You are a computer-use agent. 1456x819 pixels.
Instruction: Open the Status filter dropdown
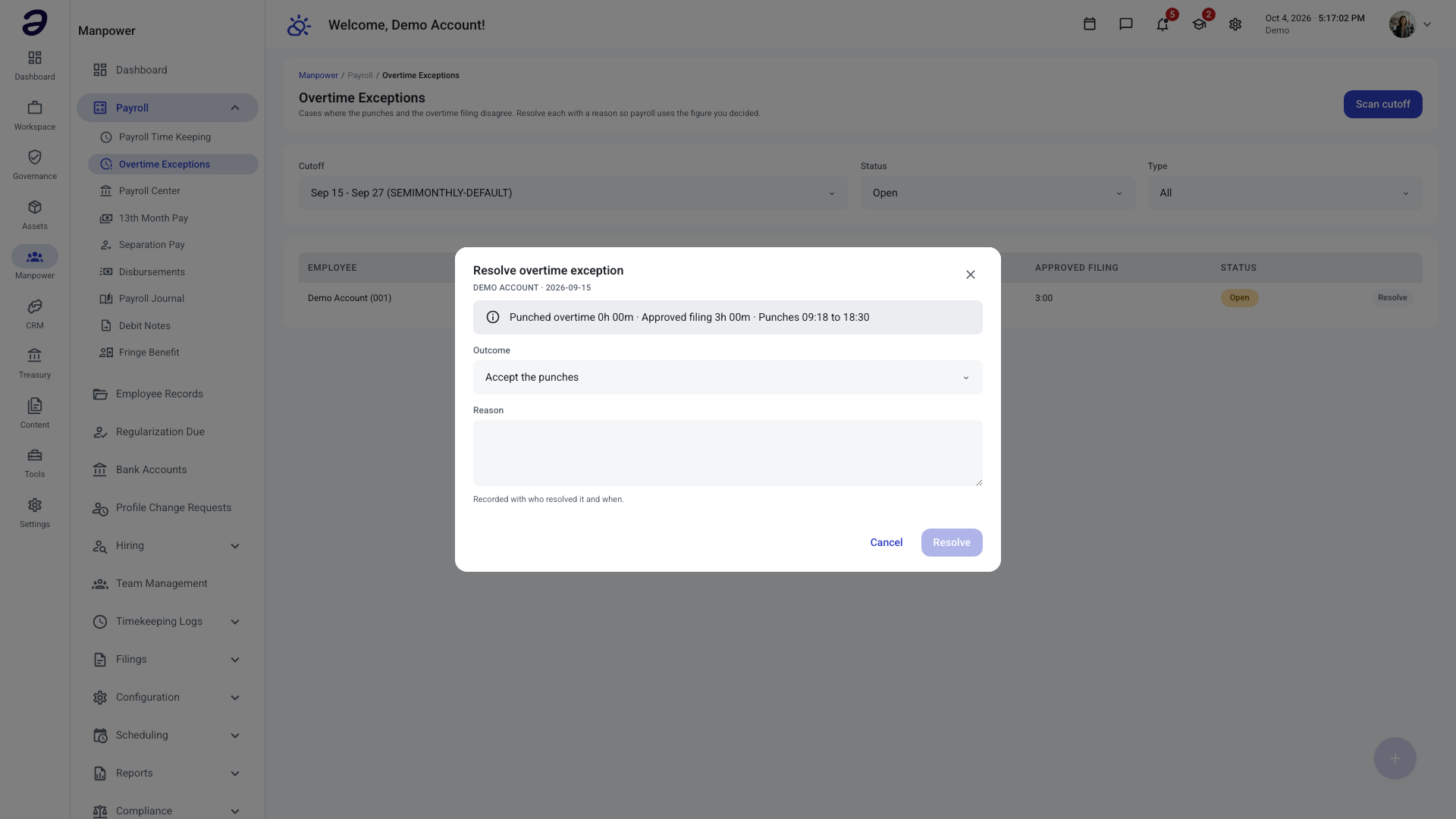[x=998, y=193]
